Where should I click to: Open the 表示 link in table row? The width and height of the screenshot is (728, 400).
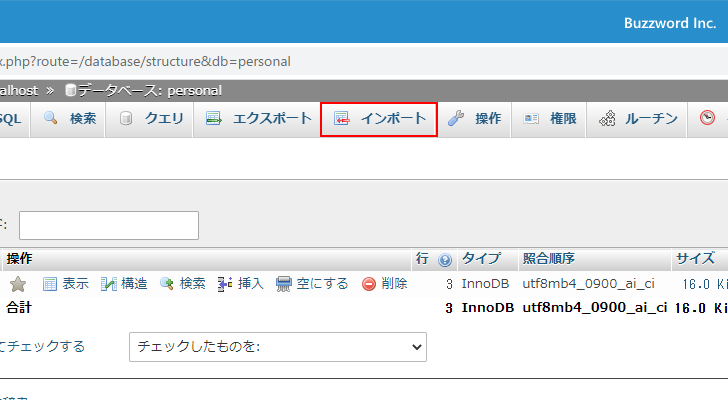(75, 284)
